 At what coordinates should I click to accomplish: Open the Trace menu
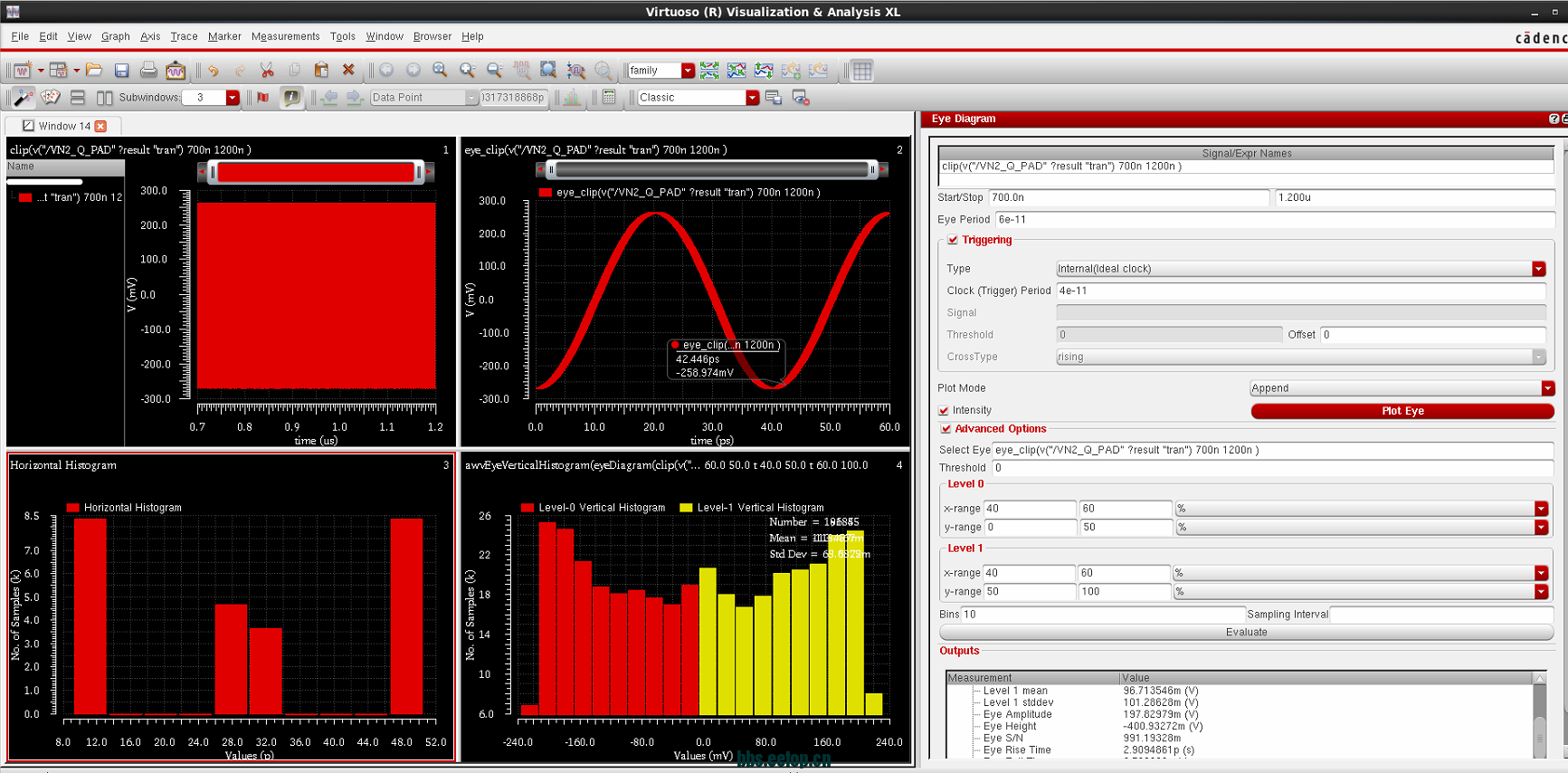tap(184, 36)
